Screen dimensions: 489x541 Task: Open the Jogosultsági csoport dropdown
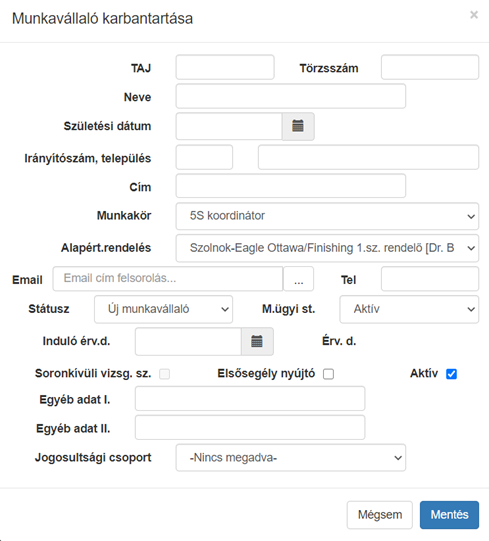point(291,458)
